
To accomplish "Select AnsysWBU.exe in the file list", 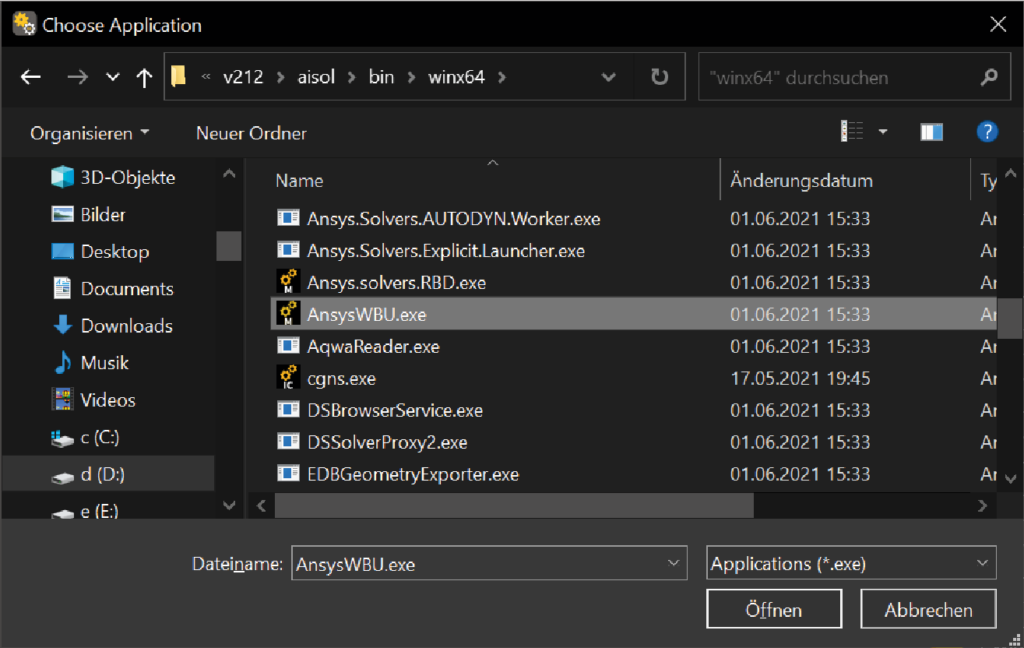I will pyautogui.click(x=366, y=315).
